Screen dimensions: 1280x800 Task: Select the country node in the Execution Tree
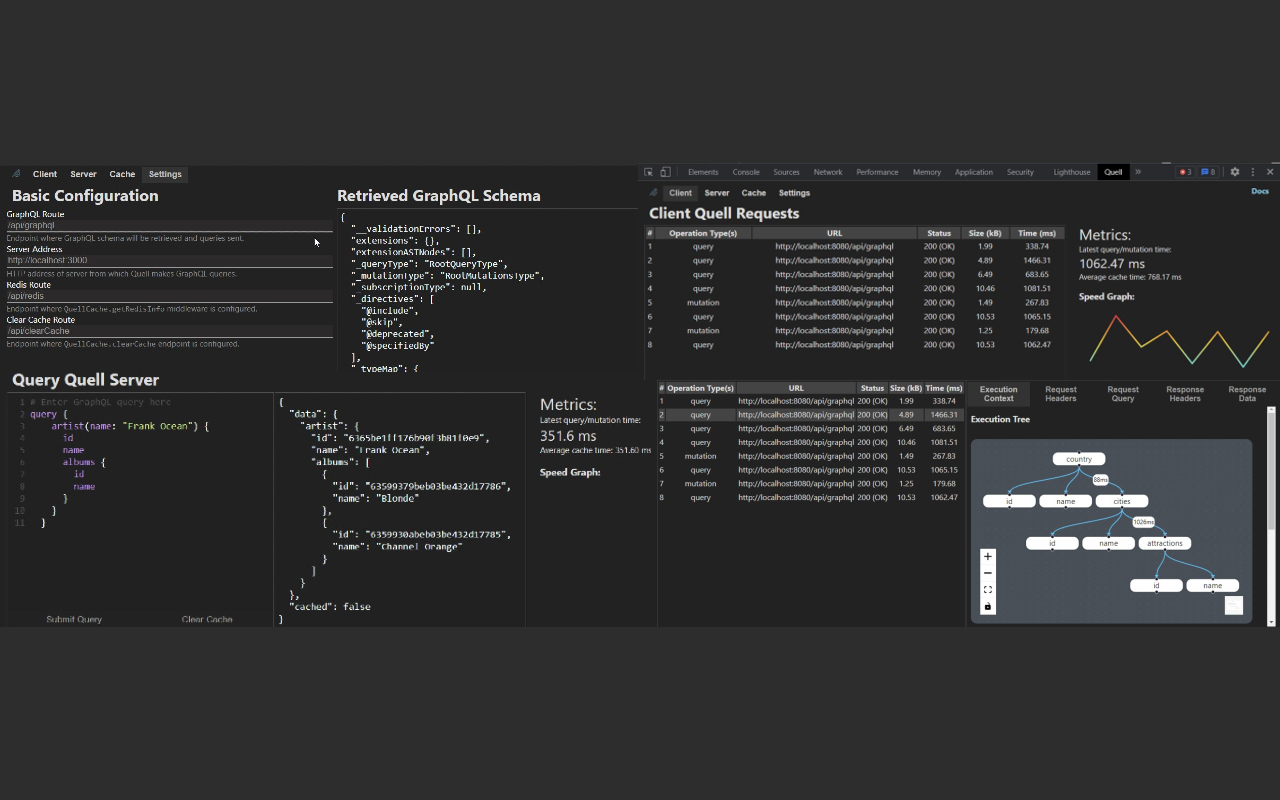pyautogui.click(x=1078, y=458)
